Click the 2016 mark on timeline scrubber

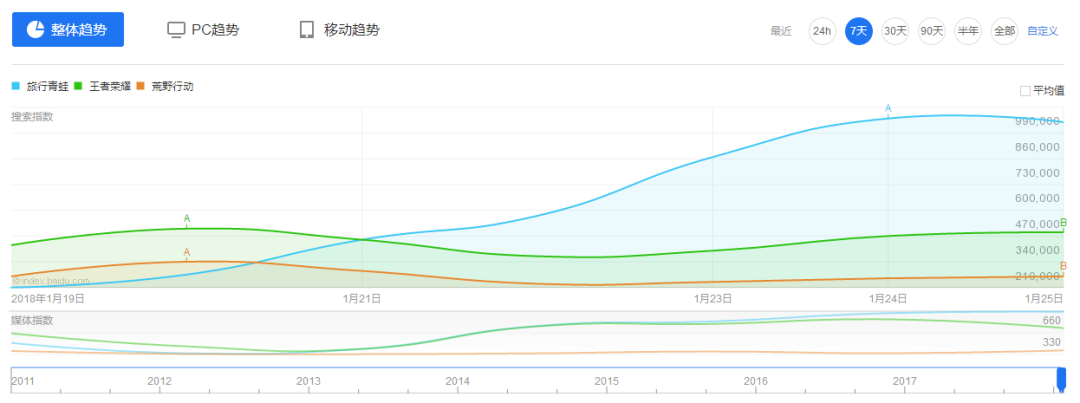point(756,381)
